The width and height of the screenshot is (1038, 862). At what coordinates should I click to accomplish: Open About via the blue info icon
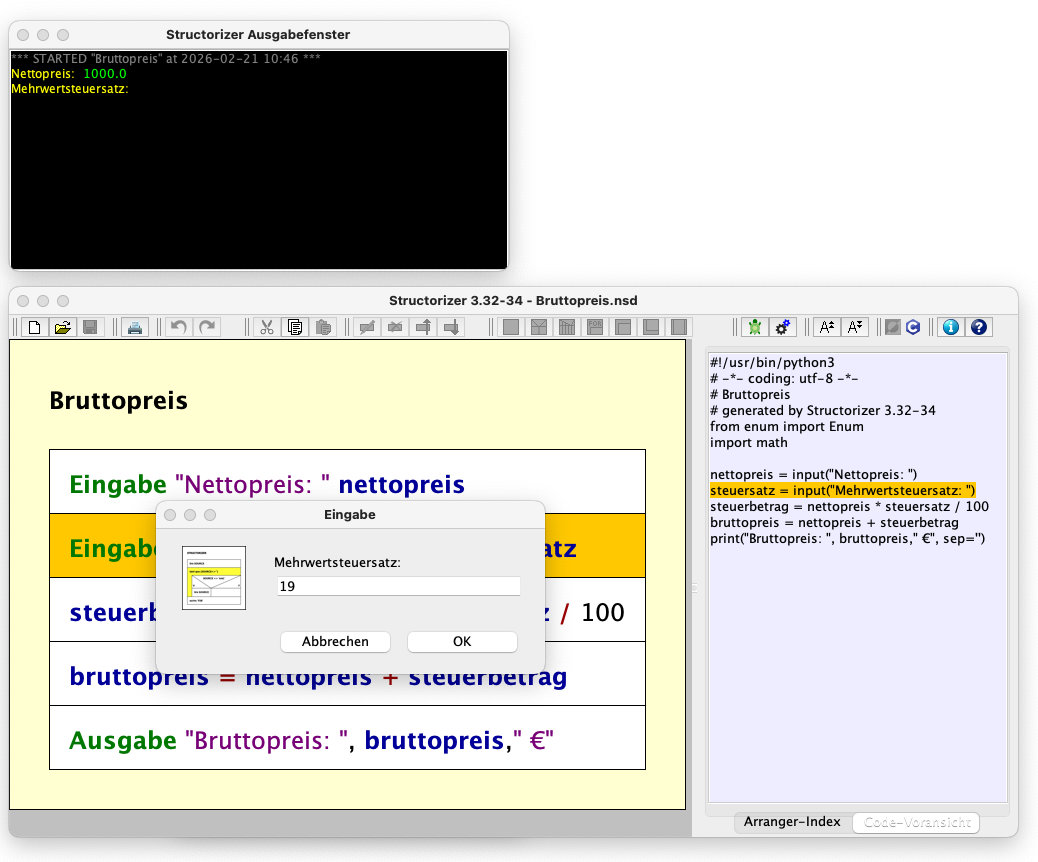coord(951,327)
